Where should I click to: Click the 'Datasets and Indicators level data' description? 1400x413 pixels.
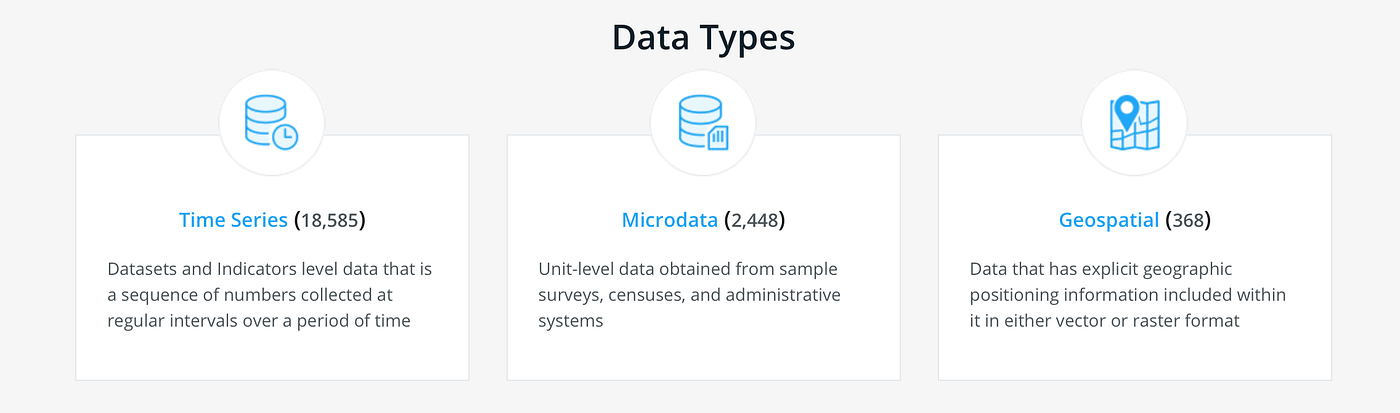point(270,295)
